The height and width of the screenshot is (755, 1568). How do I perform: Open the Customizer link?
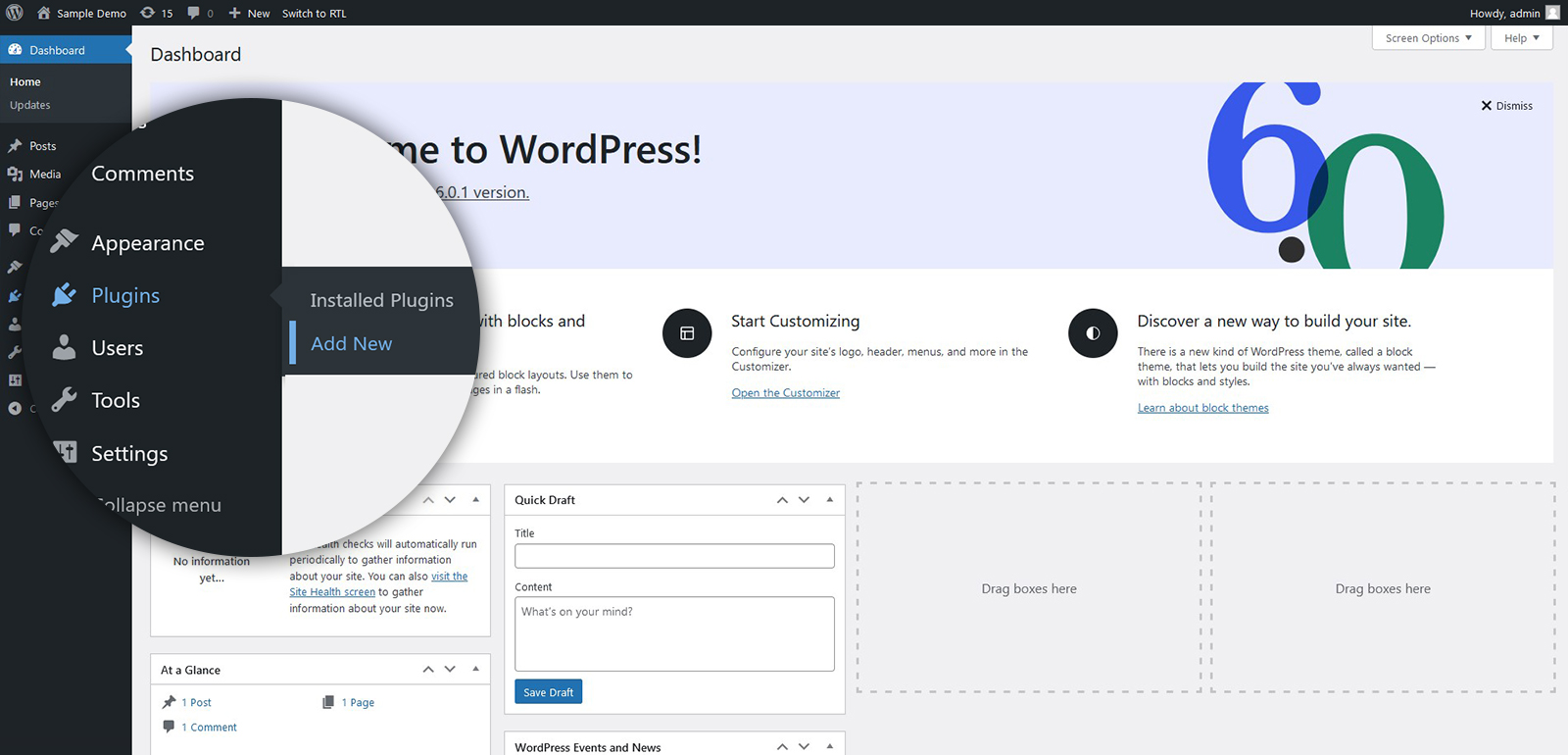tap(786, 393)
